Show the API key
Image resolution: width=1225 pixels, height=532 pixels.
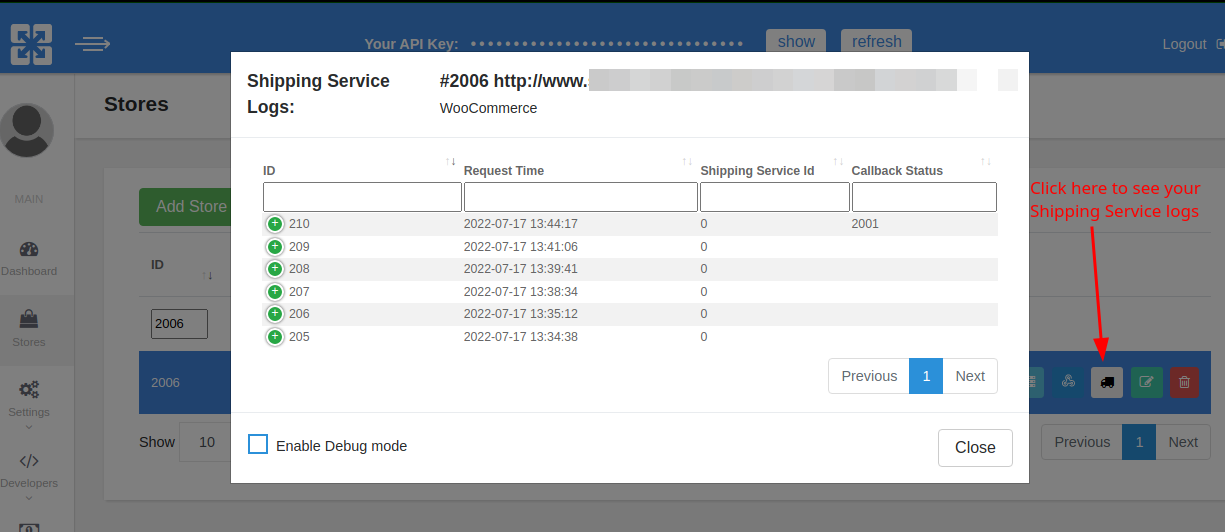(x=795, y=41)
